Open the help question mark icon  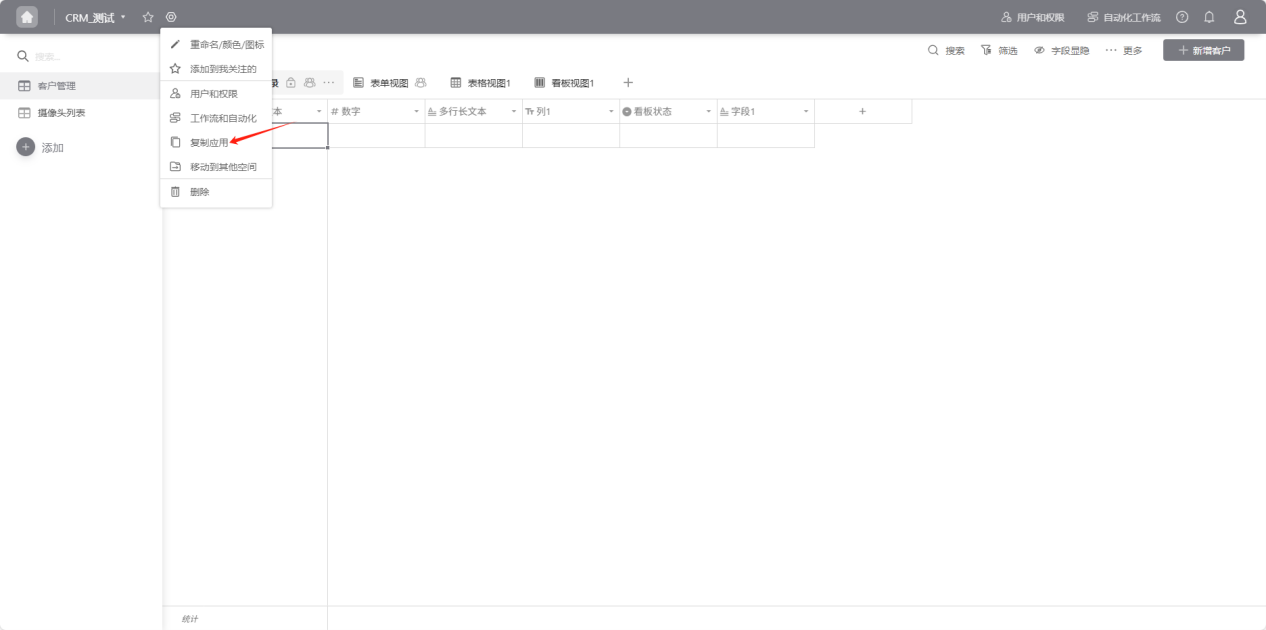click(x=1182, y=17)
